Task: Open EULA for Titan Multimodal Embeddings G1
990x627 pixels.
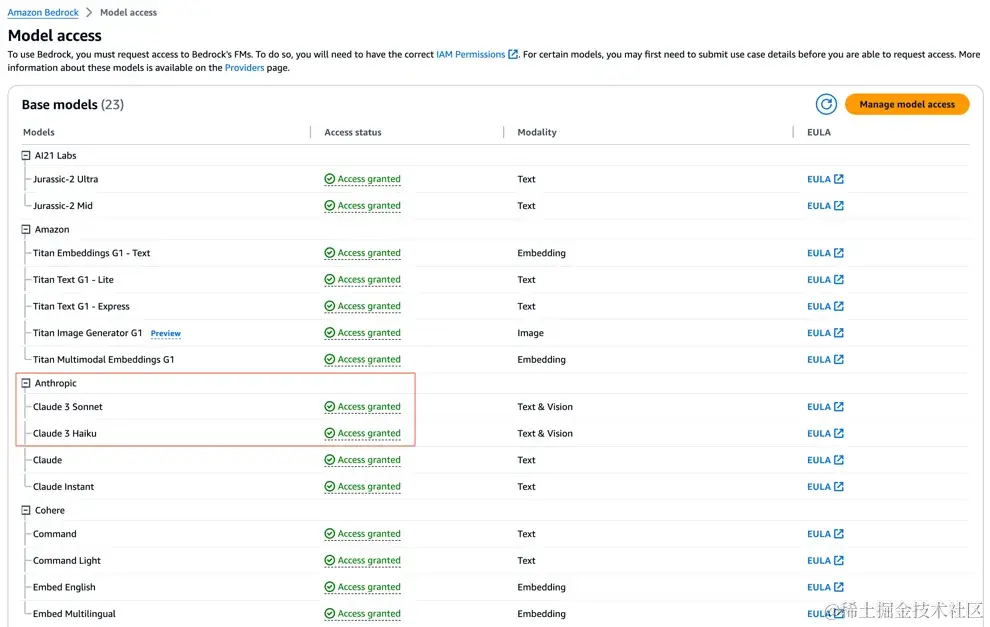Action: (825, 359)
